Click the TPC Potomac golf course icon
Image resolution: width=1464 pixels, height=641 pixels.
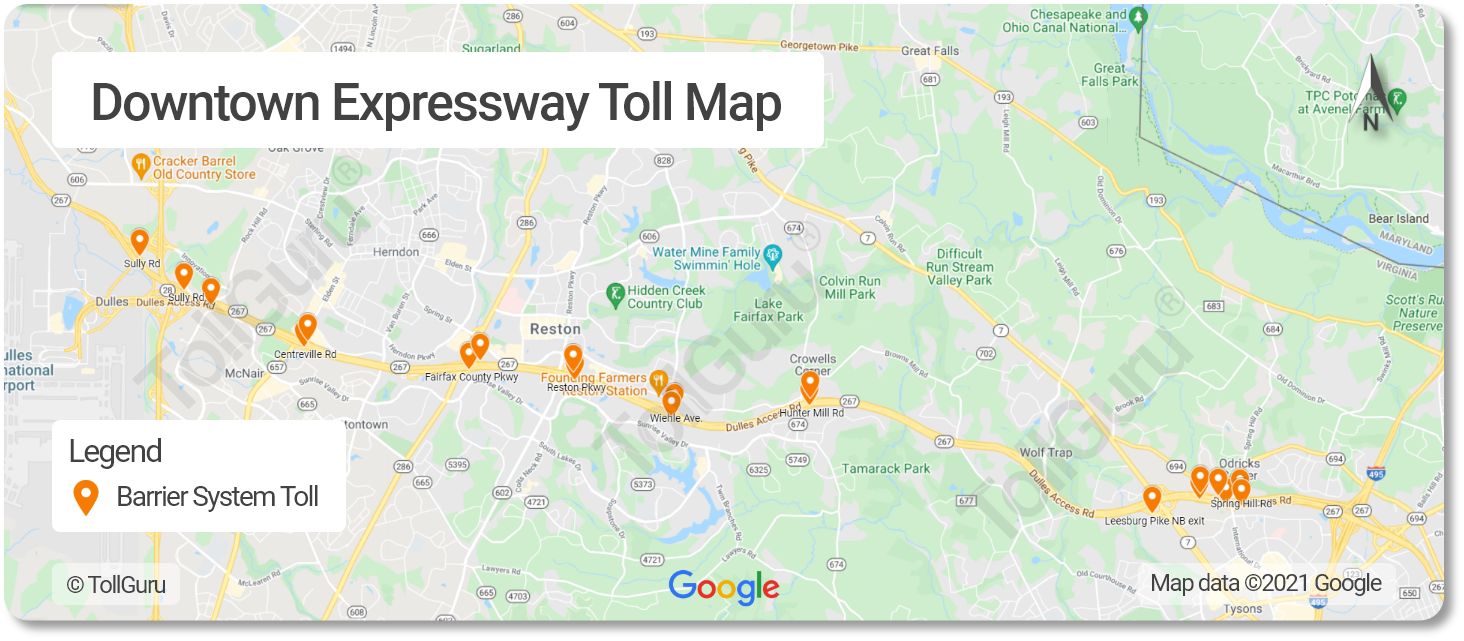(1399, 100)
